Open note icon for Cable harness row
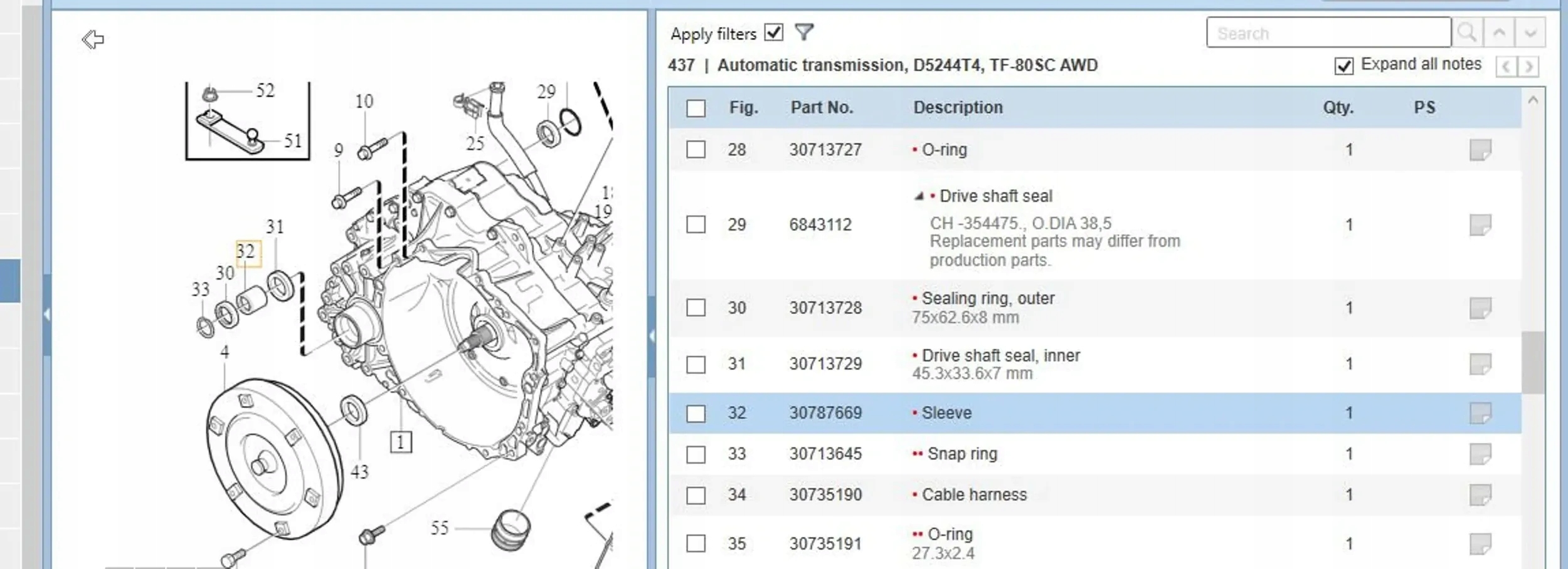The height and width of the screenshot is (569, 1568). pyautogui.click(x=1480, y=495)
